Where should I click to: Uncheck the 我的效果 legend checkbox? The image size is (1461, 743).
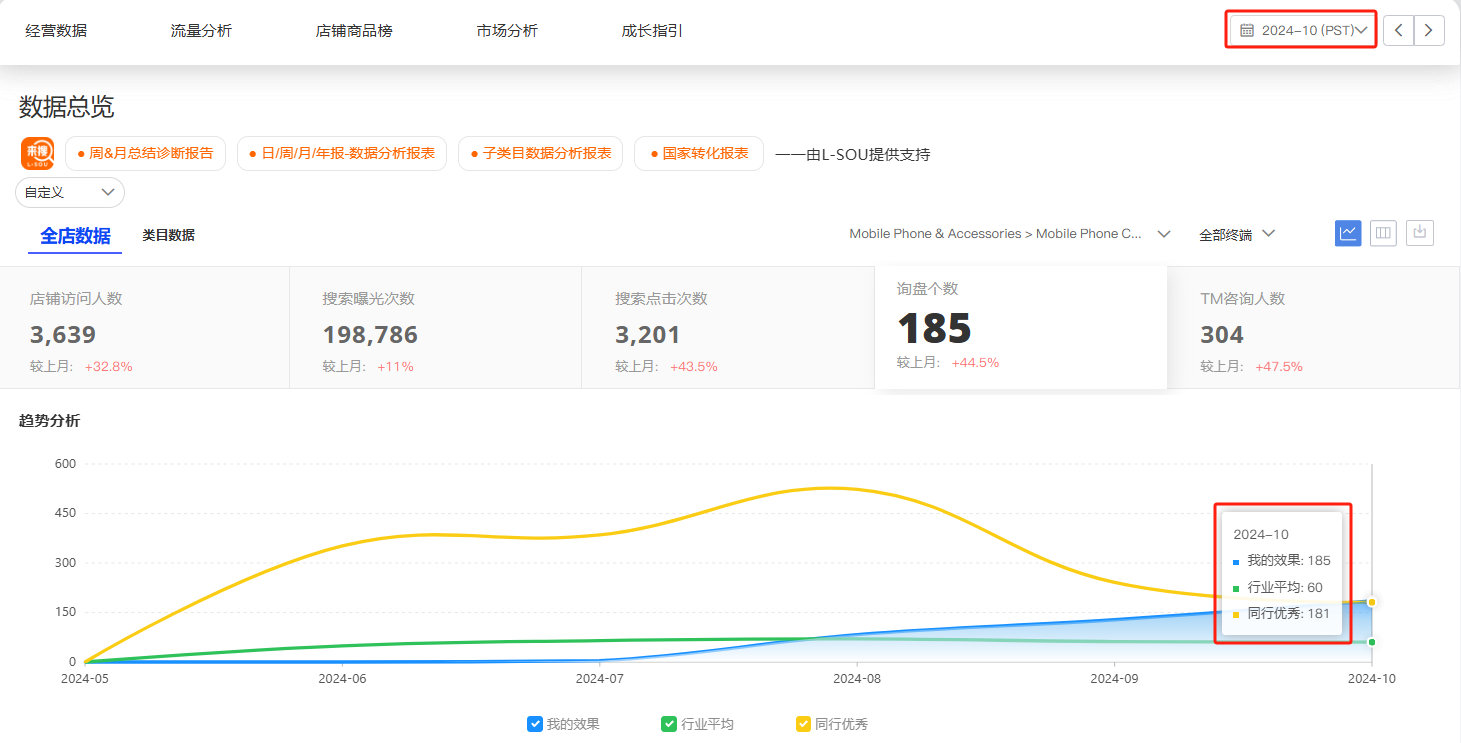point(535,724)
